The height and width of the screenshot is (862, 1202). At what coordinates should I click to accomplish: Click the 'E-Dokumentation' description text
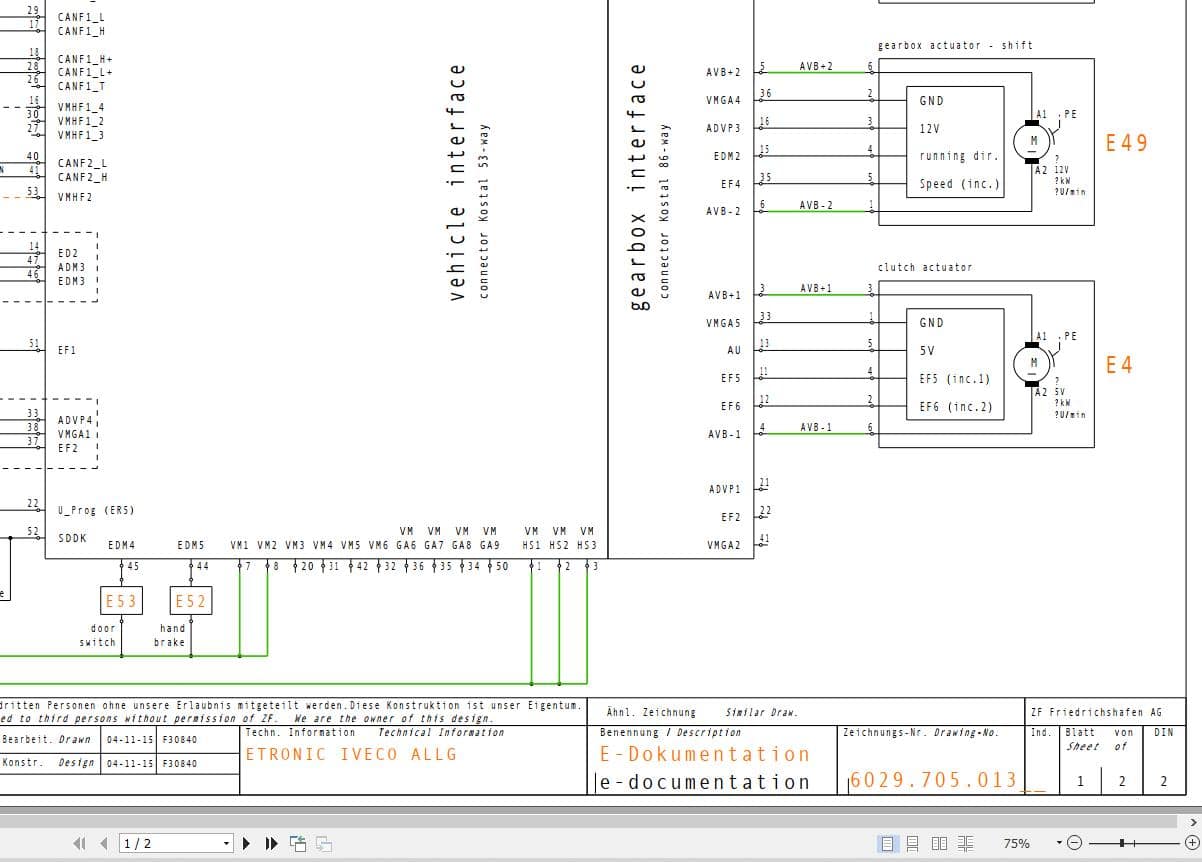tap(705, 754)
